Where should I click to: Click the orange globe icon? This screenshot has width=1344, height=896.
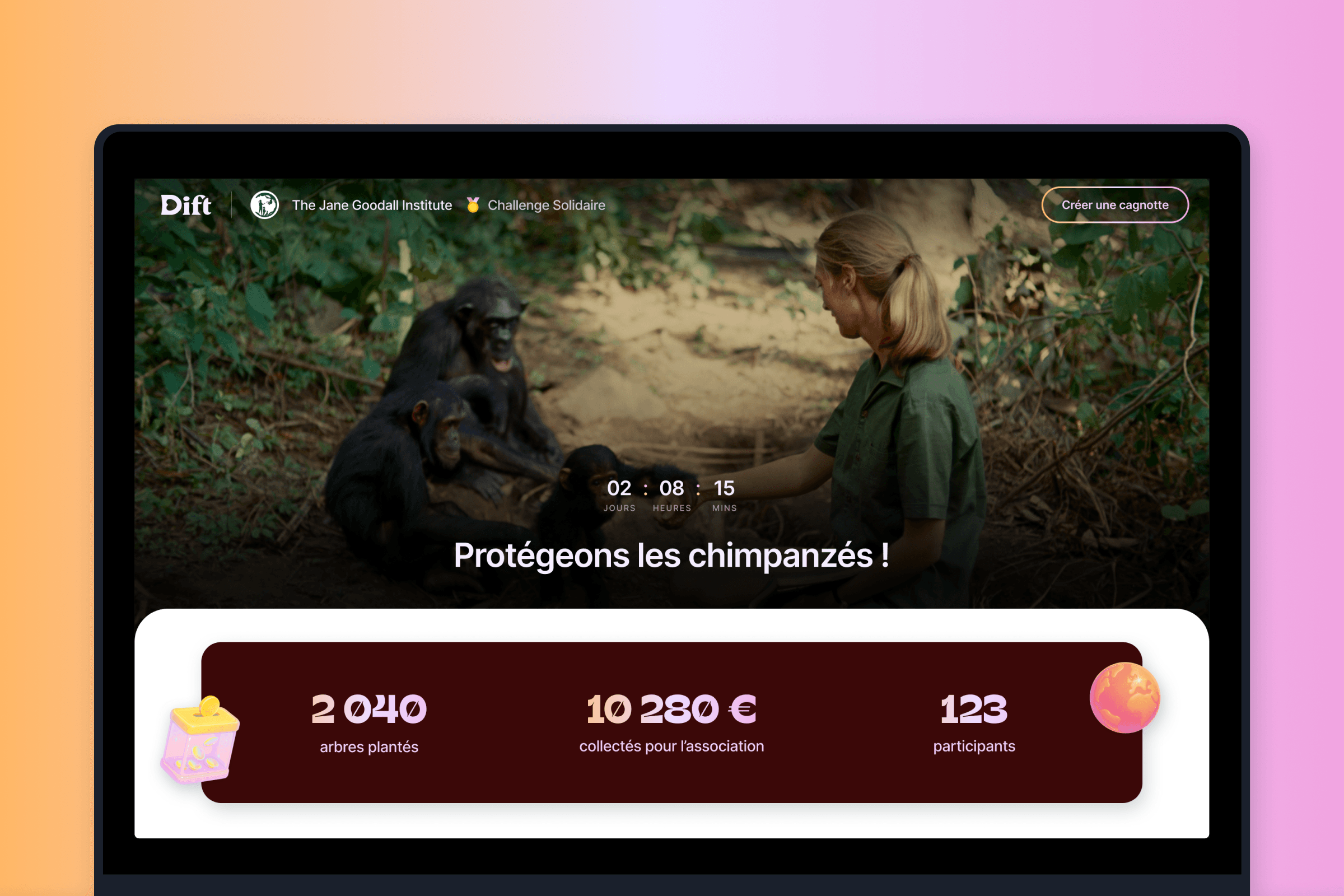(1124, 697)
